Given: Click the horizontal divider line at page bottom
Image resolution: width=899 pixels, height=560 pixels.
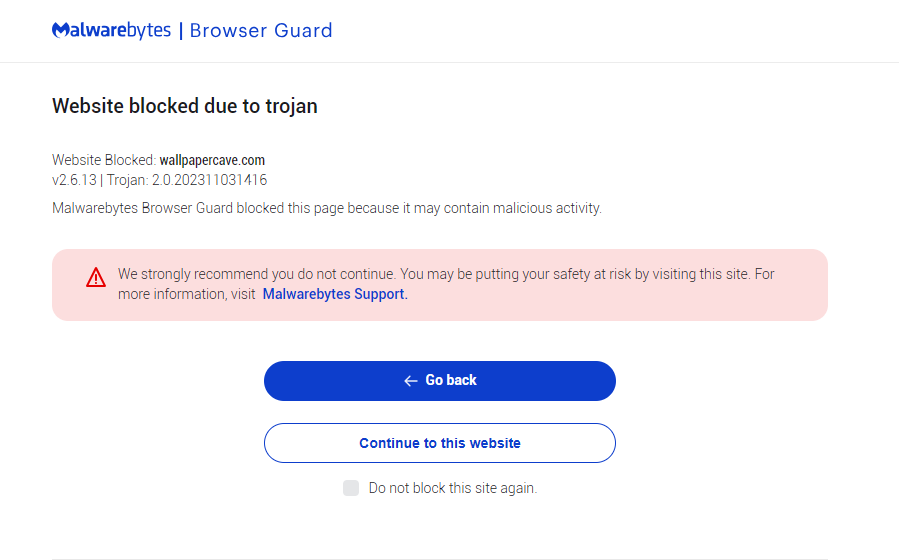Looking at the screenshot, I should pos(440,558).
